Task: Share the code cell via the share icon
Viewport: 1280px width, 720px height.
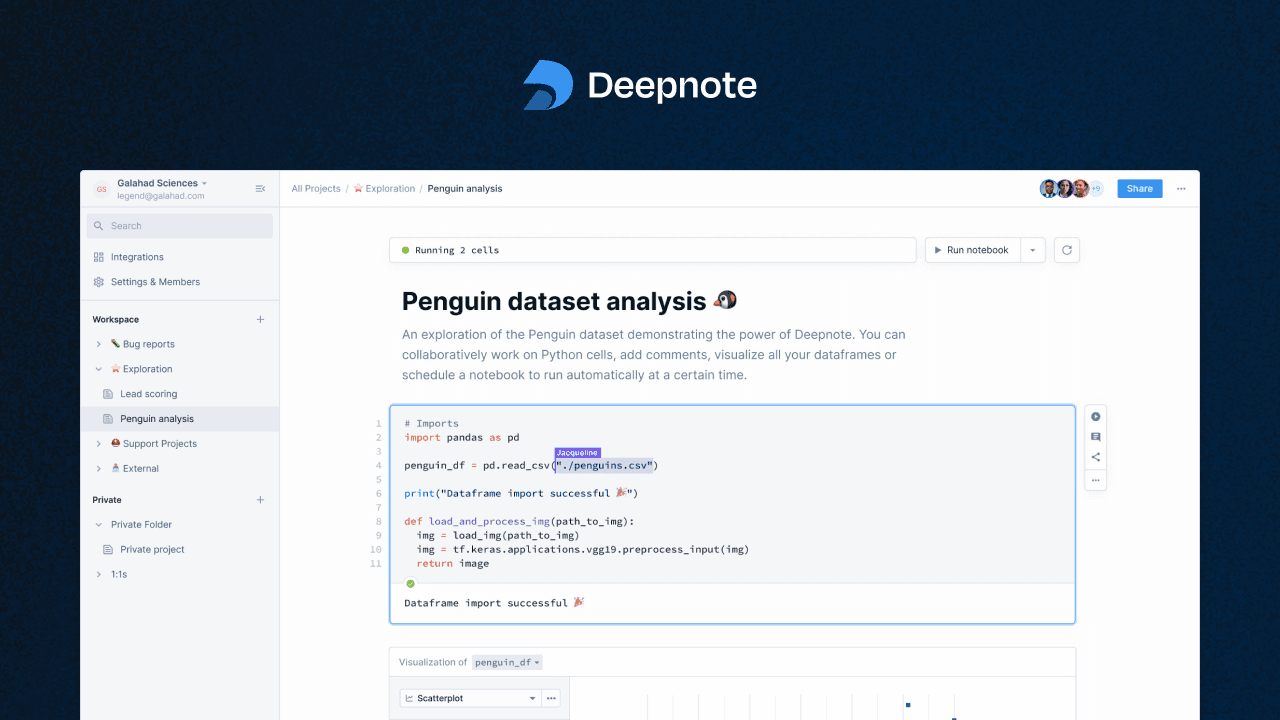Action: pos(1095,456)
